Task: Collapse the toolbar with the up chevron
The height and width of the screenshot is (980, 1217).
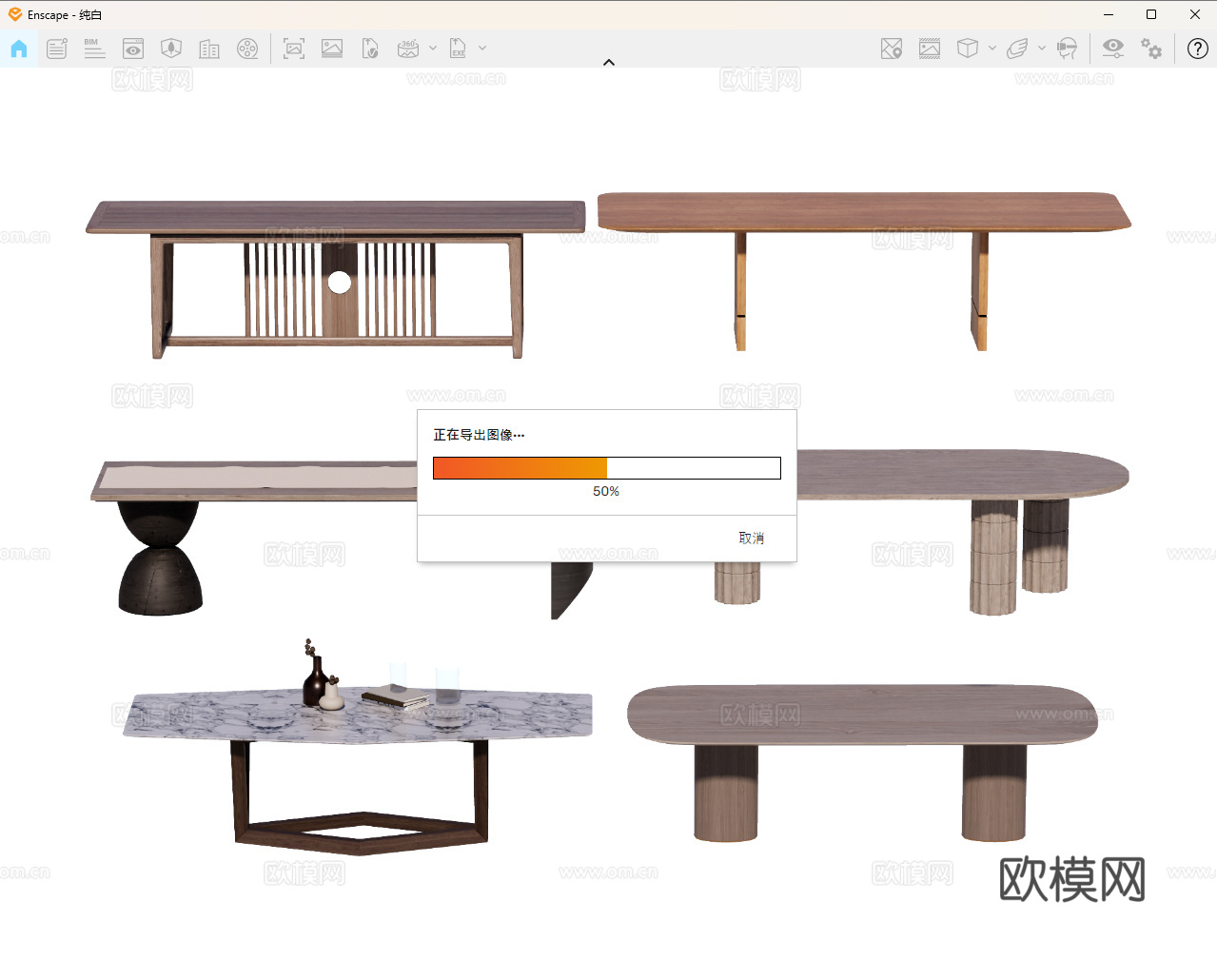Action: 609,63
